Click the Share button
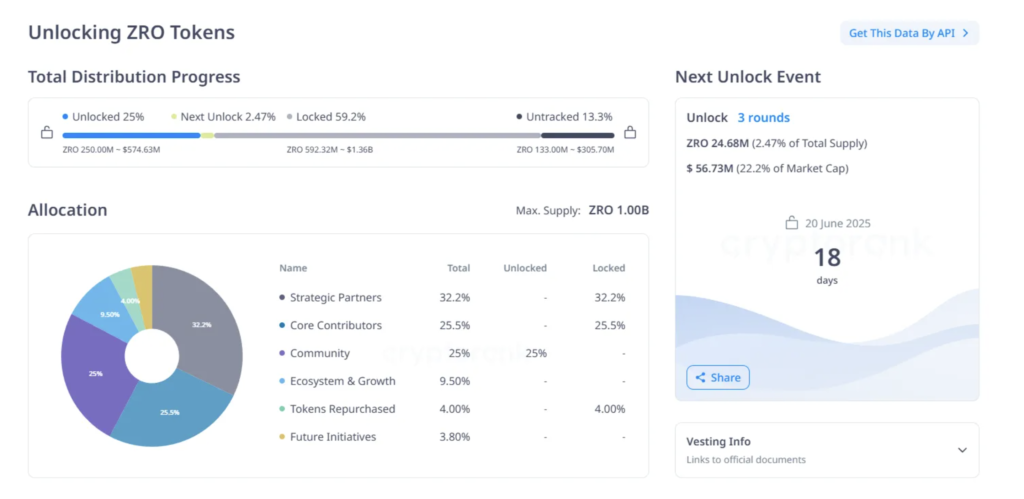 pyautogui.click(x=718, y=378)
